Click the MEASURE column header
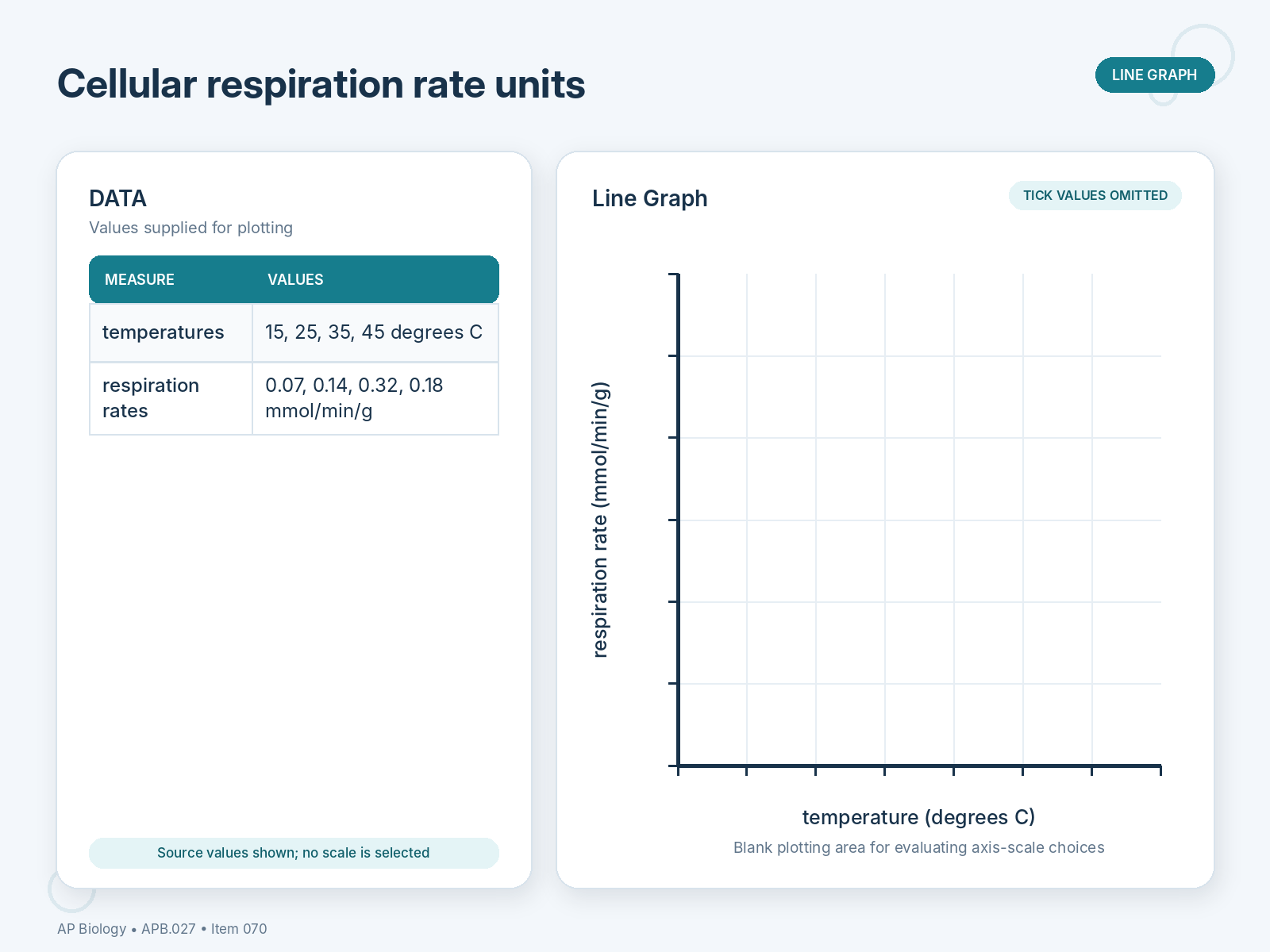1270x952 pixels. (140, 279)
